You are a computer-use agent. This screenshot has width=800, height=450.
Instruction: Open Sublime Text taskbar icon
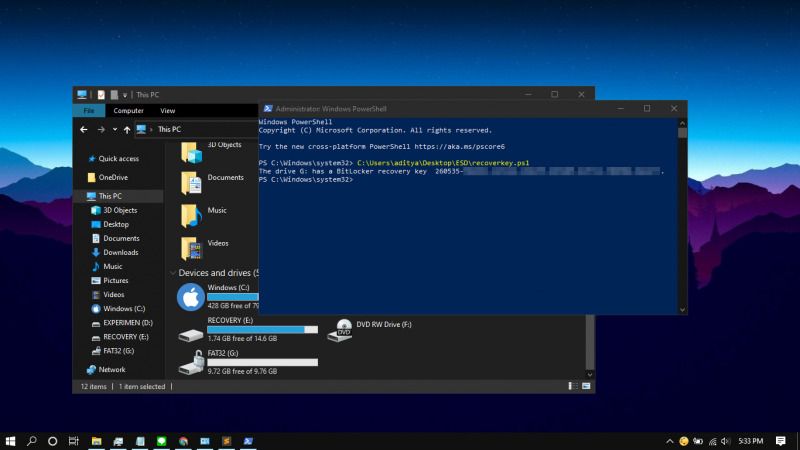pyautogui.click(x=227, y=441)
